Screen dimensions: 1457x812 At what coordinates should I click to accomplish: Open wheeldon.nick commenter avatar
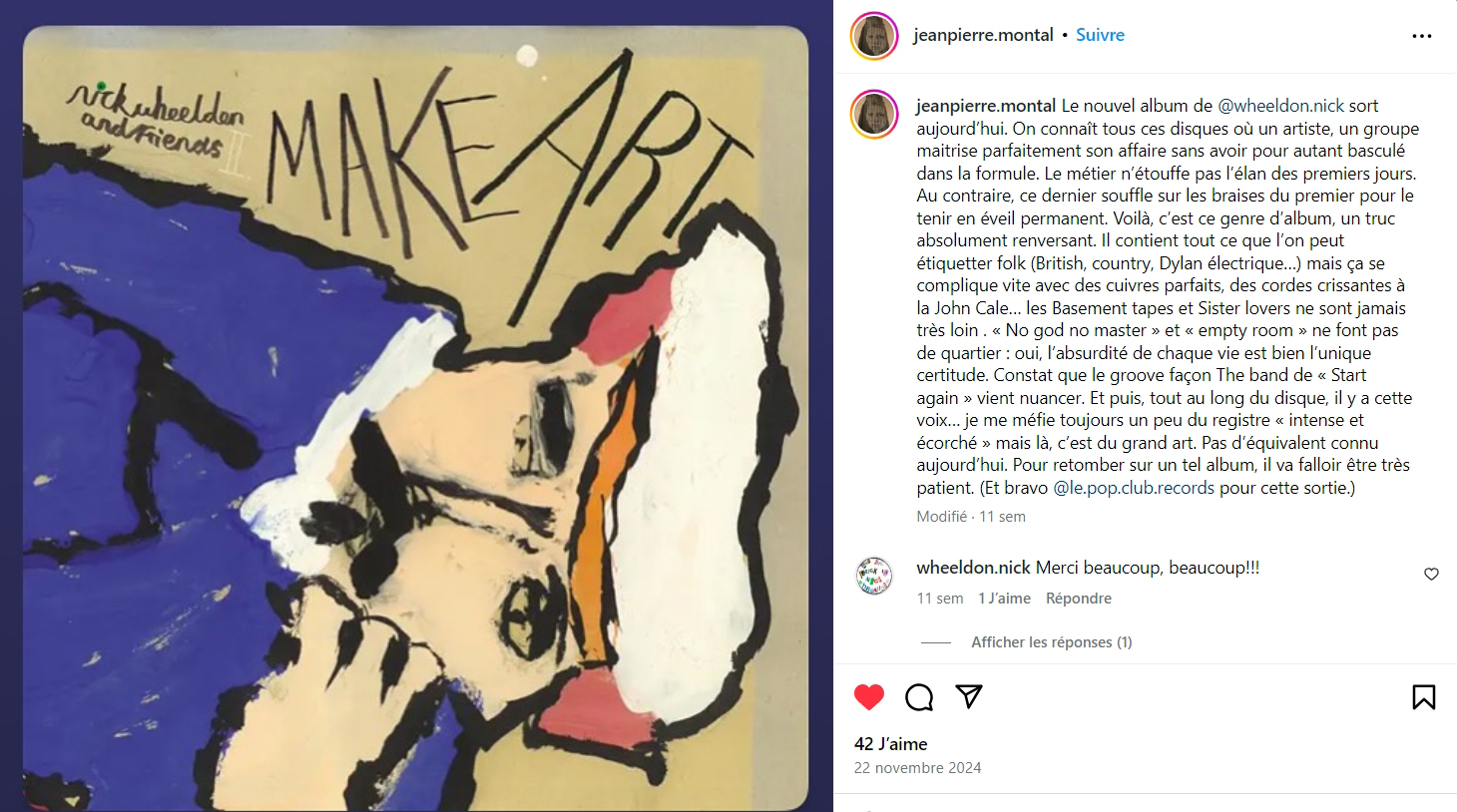click(x=874, y=576)
